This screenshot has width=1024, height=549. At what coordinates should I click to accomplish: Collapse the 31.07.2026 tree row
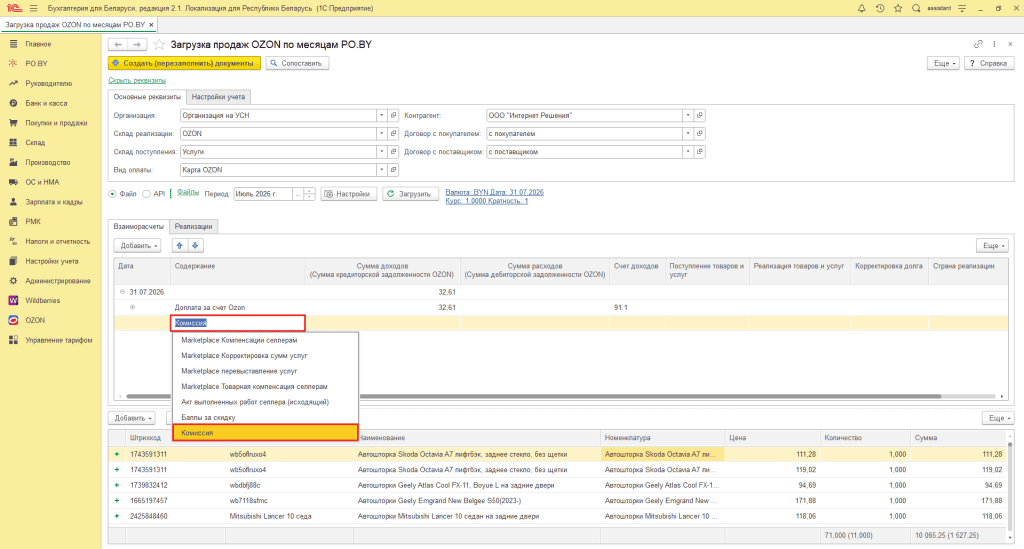point(122,292)
